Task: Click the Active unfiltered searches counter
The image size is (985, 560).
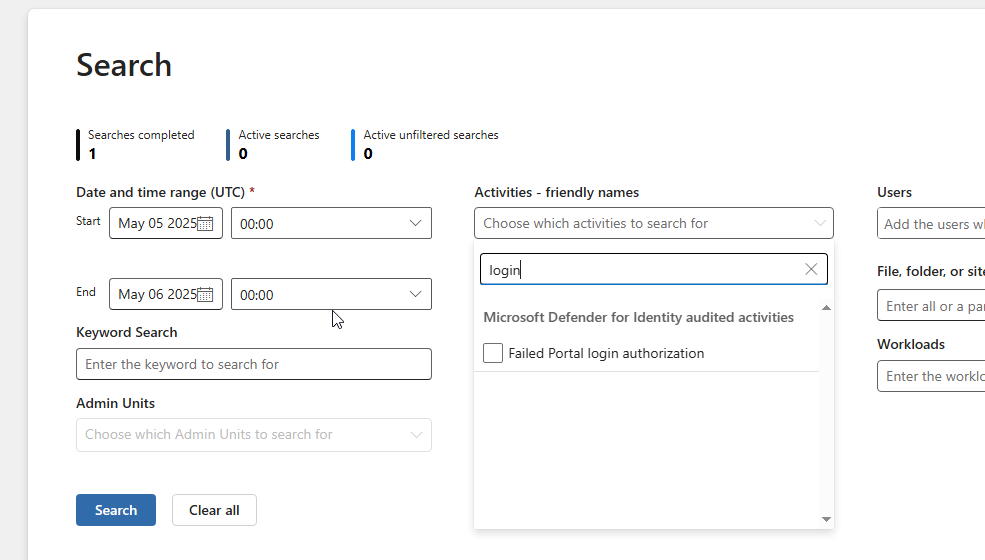Action: [x=425, y=145]
